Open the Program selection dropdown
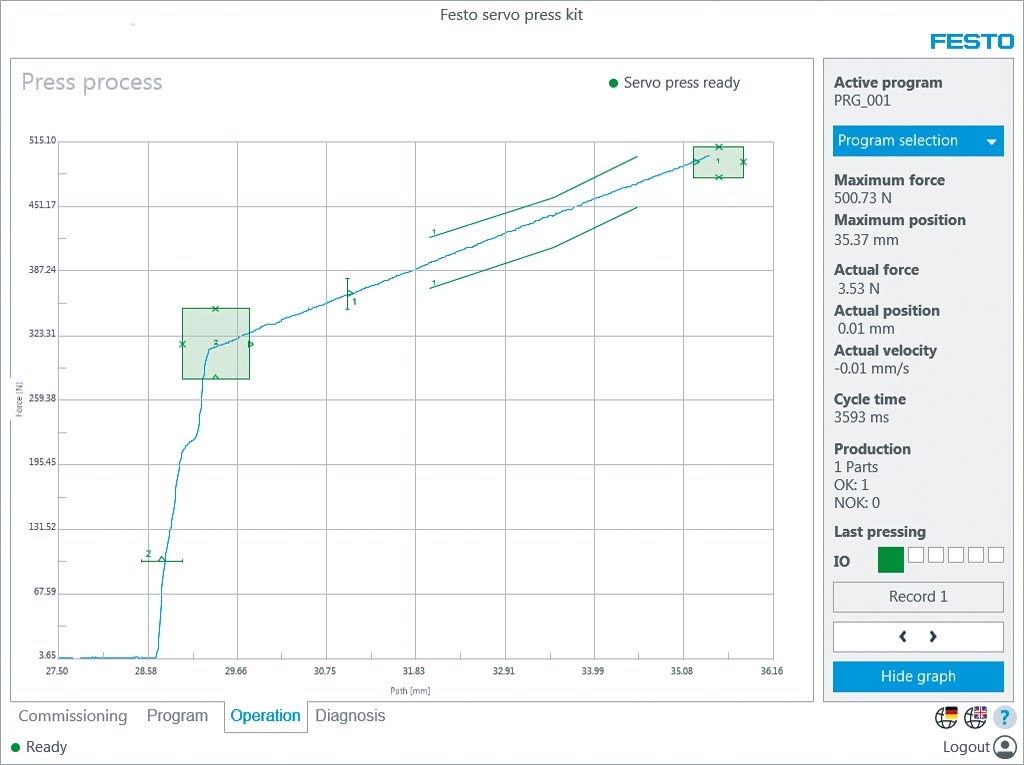Image resolution: width=1024 pixels, height=765 pixels. 918,140
